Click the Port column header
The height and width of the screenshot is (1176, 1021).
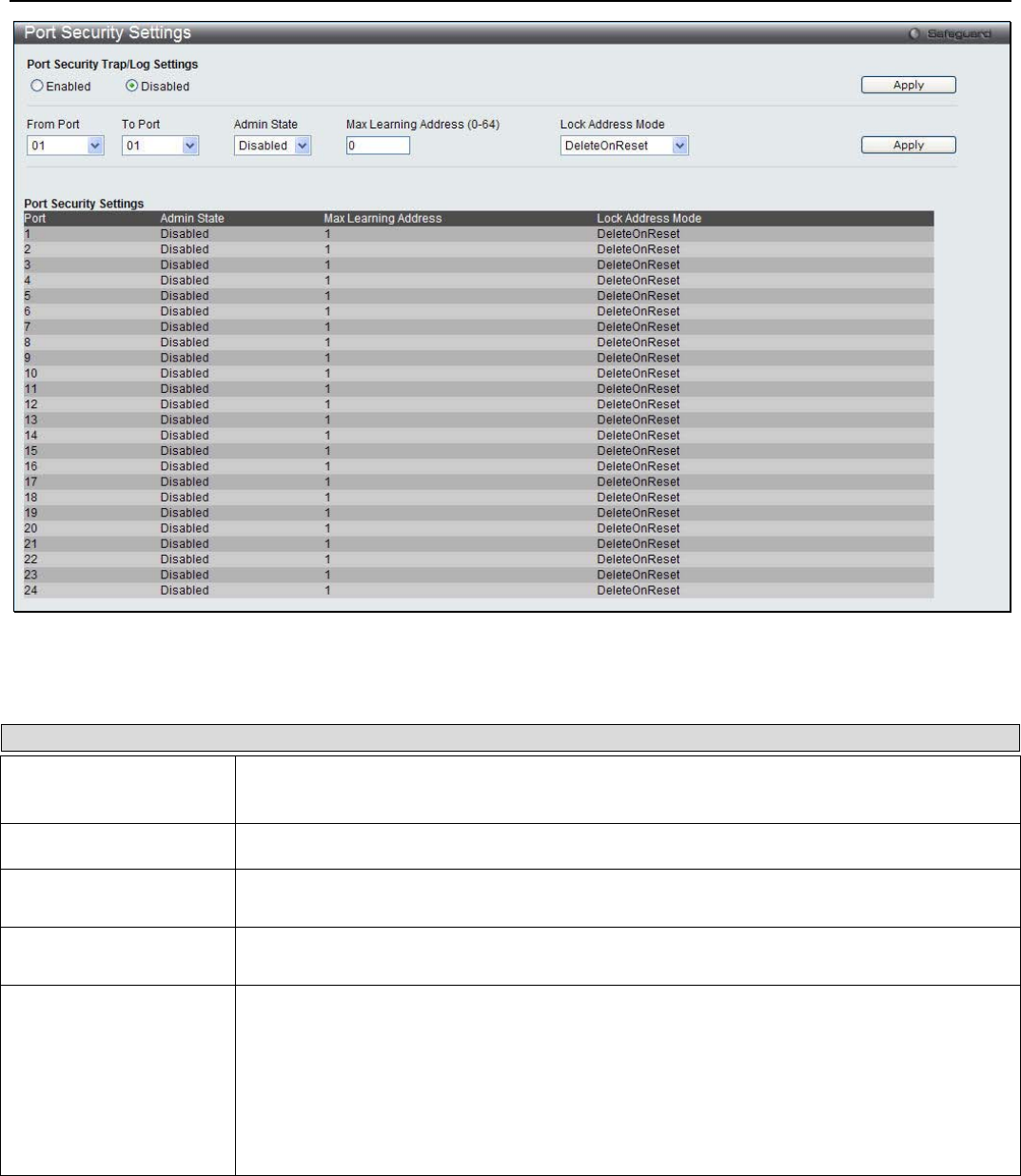click(34, 218)
